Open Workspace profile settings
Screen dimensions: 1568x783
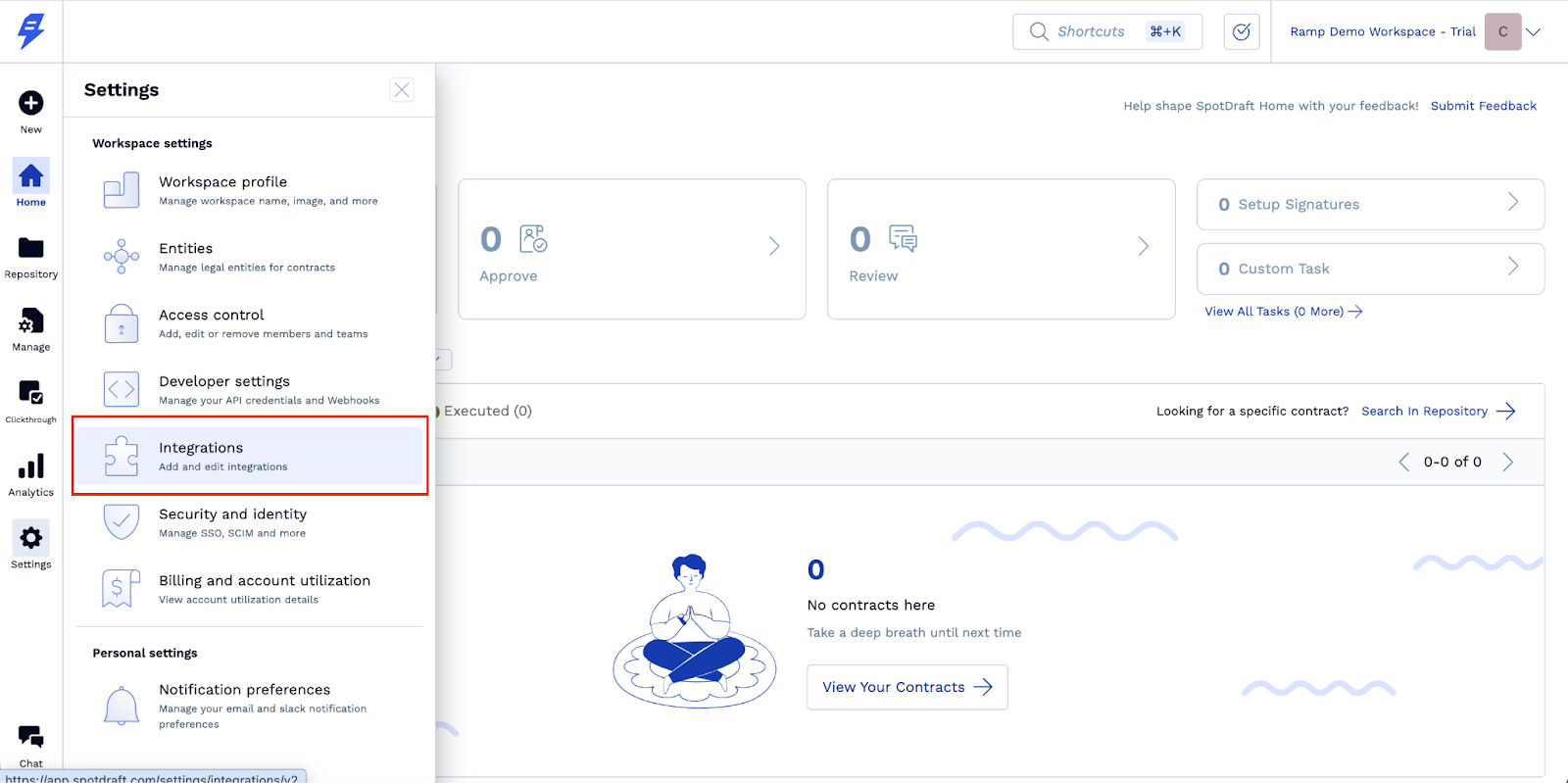(x=249, y=190)
